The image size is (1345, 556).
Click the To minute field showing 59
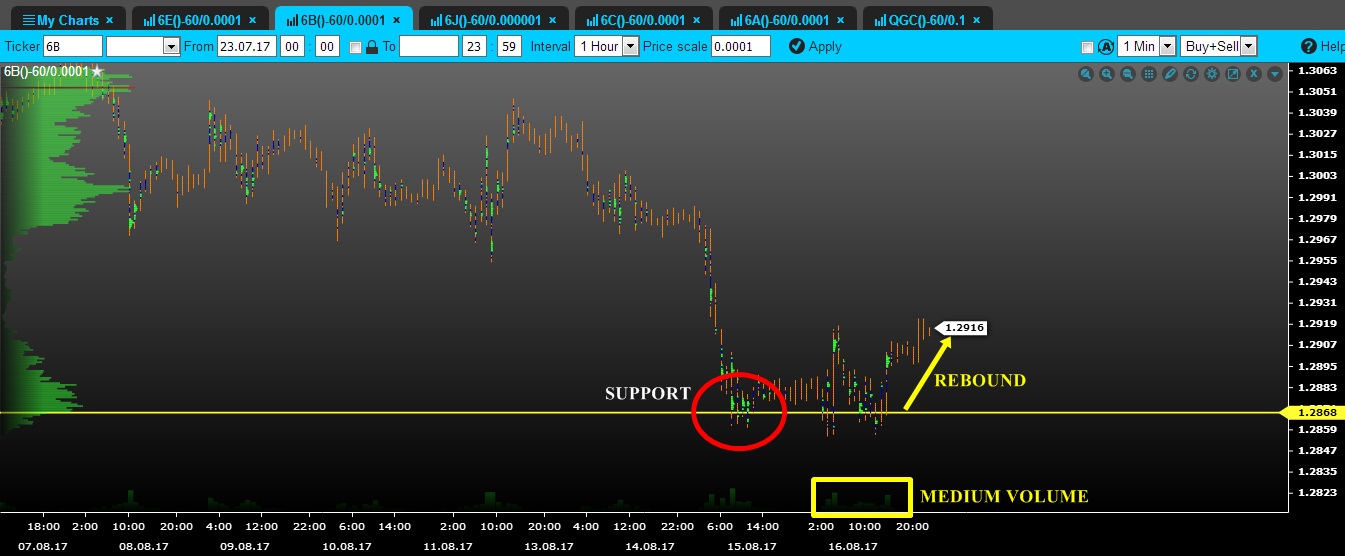tap(509, 46)
